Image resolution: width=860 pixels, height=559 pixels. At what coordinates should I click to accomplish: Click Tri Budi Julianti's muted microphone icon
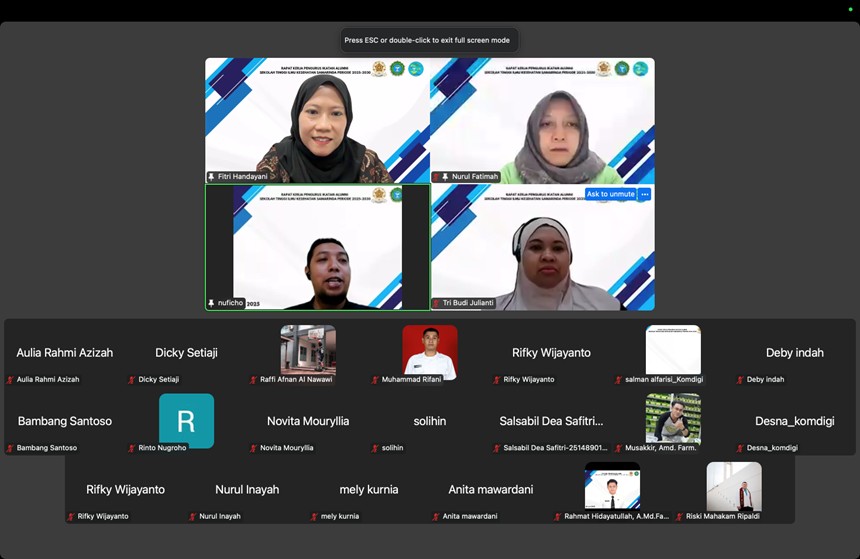(x=436, y=303)
